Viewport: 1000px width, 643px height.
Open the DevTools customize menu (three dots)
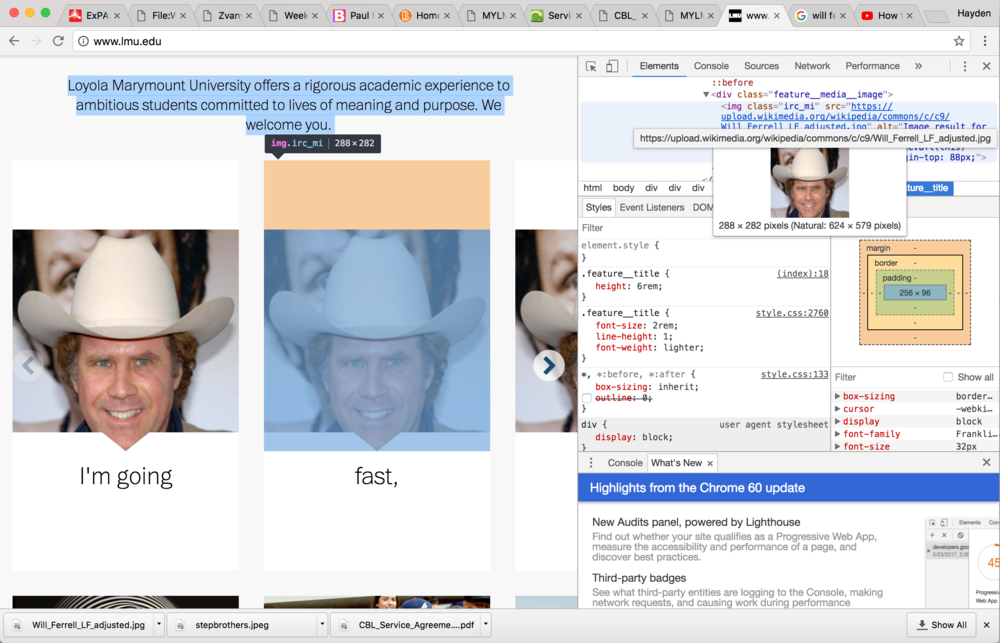click(964, 66)
